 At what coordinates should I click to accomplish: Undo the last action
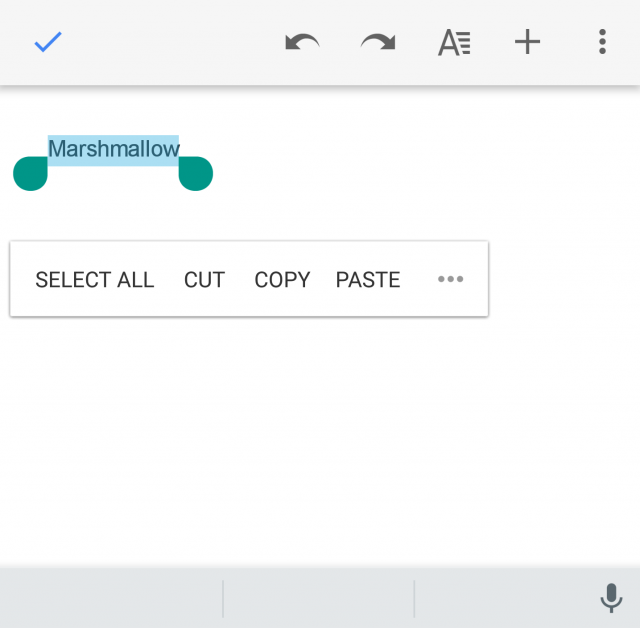point(302,42)
